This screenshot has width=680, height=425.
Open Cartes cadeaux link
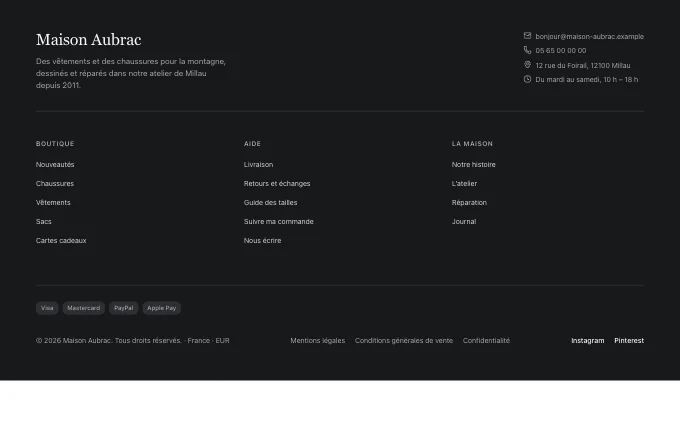[x=61, y=241]
